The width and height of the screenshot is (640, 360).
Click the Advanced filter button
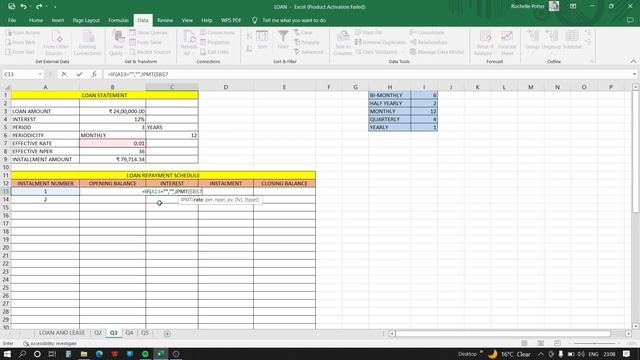click(x=309, y=52)
